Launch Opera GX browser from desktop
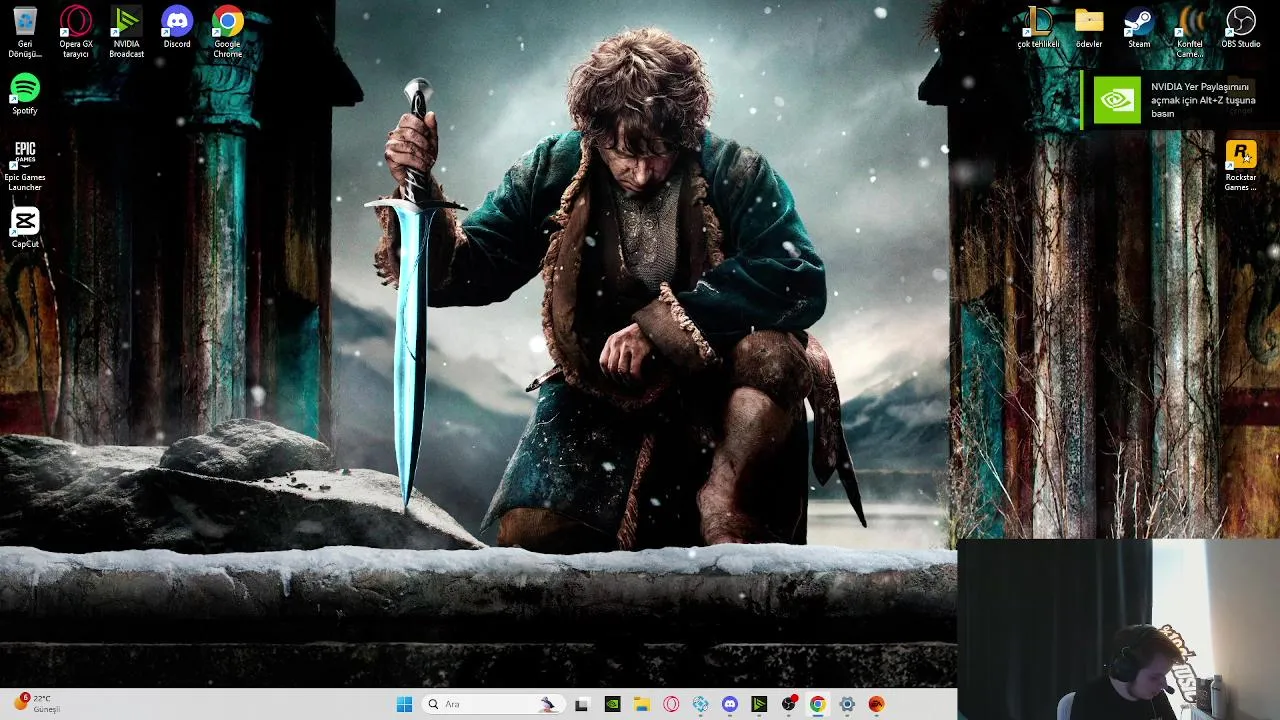The width and height of the screenshot is (1280, 720). coord(76,32)
